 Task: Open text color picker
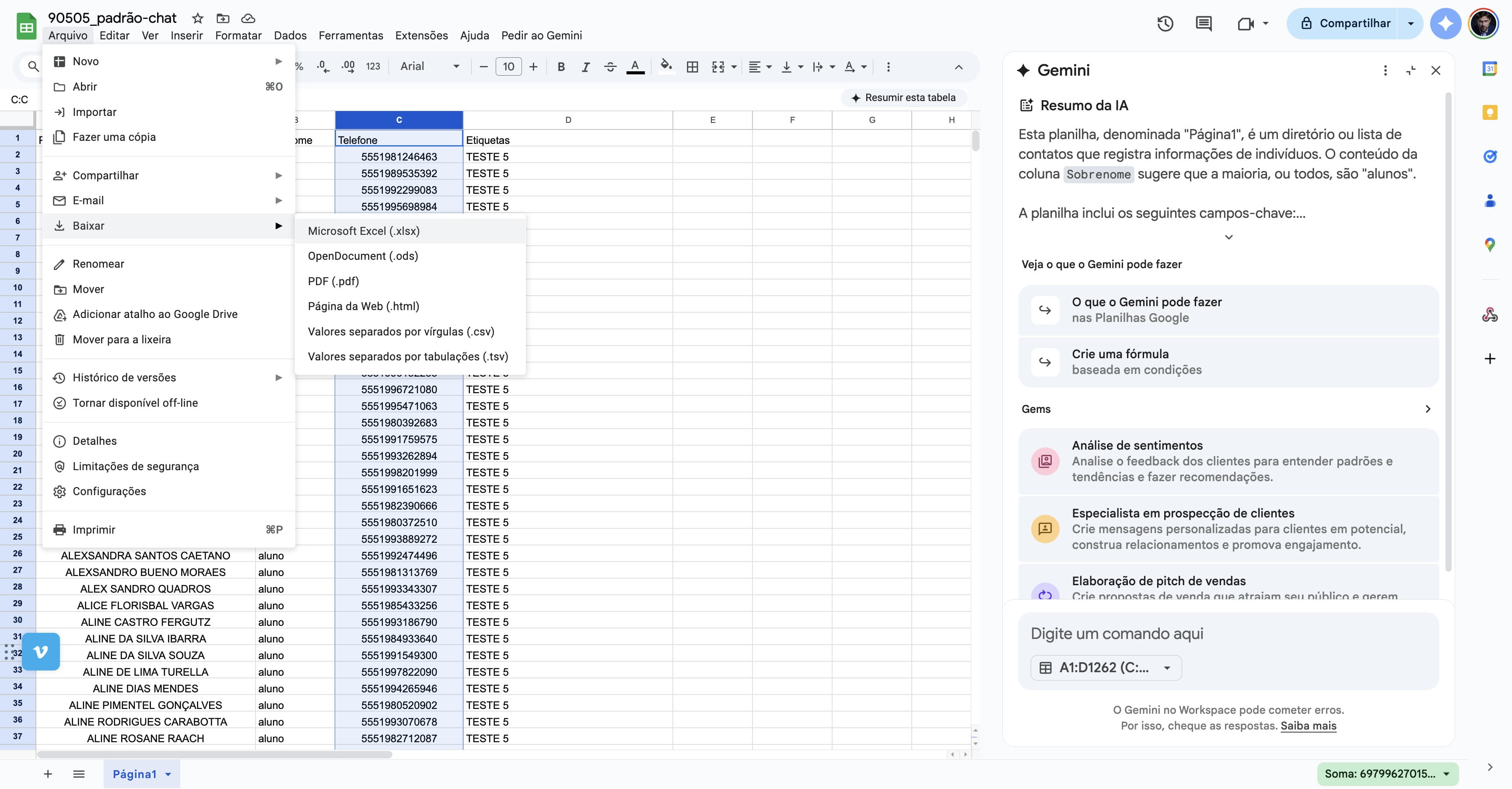[x=635, y=67]
